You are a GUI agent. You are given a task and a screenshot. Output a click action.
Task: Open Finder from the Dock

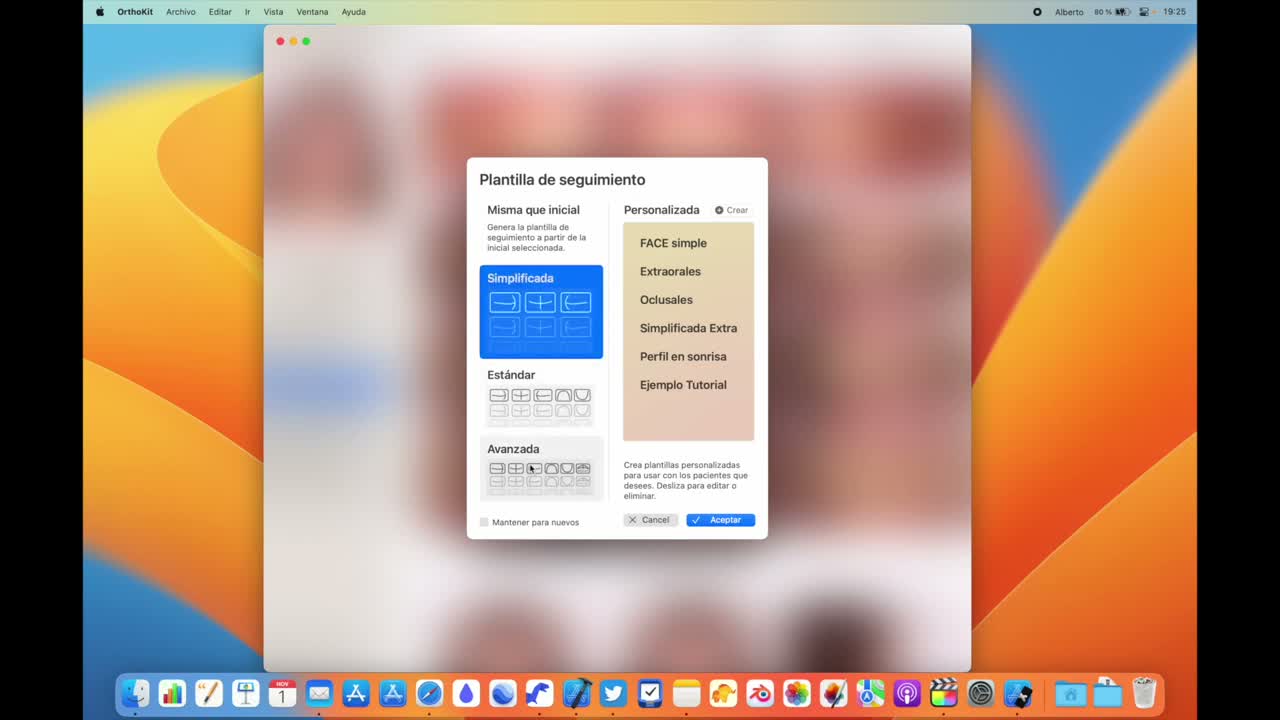click(x=135, y=693)
